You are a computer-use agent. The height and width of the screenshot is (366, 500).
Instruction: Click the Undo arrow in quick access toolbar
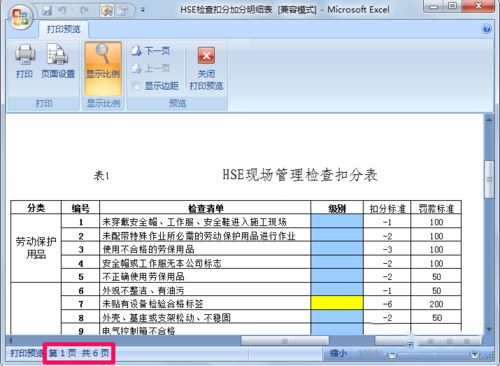pyautogui.click(x=62, y=10)
